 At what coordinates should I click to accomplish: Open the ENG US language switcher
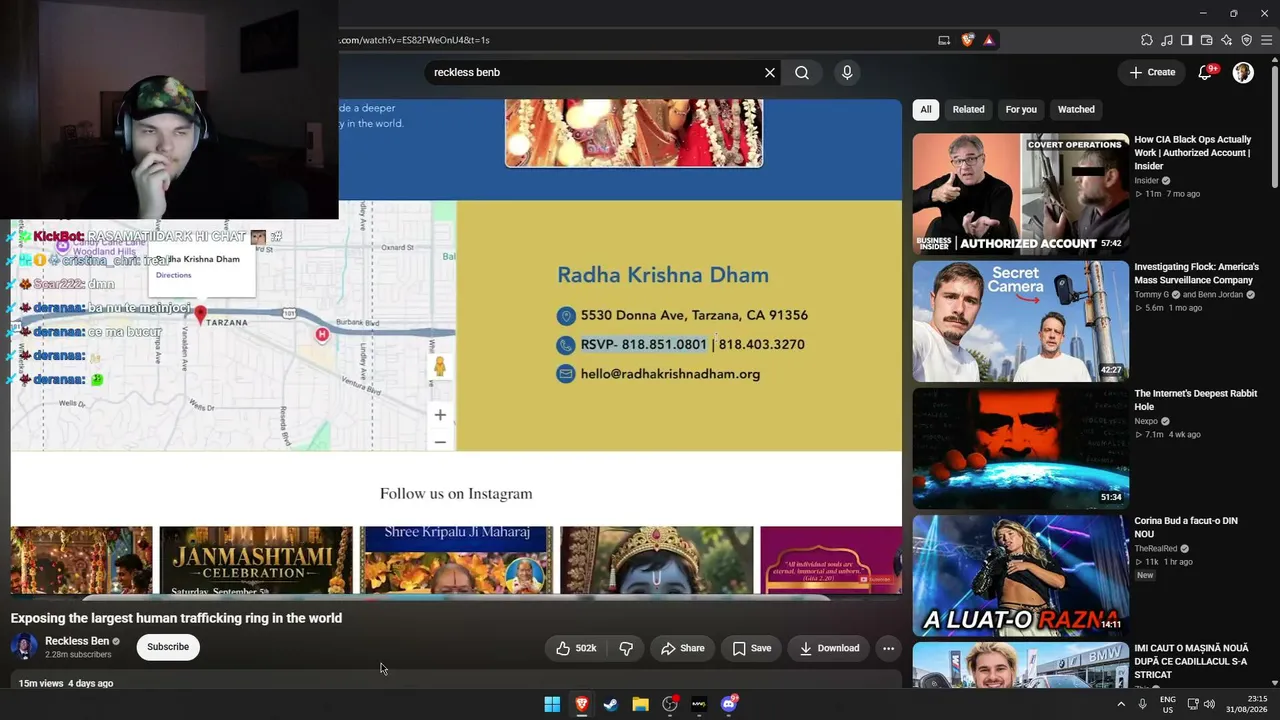tap(1168, 704)
